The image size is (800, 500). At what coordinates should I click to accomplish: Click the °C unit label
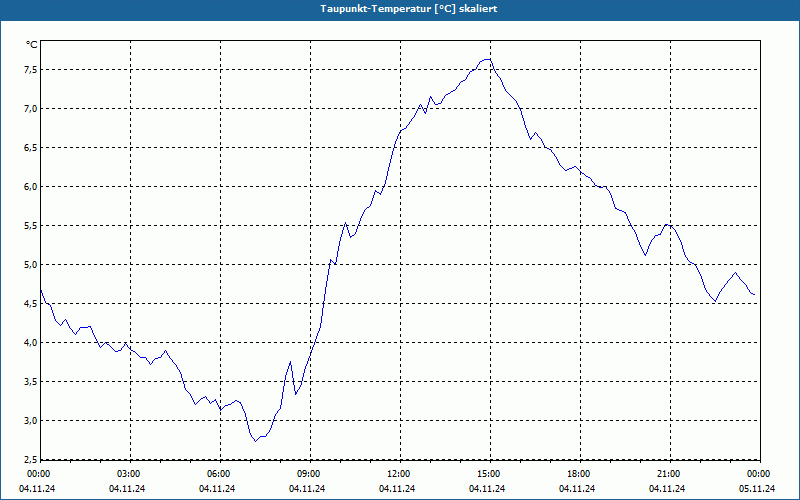pos(32,45)
